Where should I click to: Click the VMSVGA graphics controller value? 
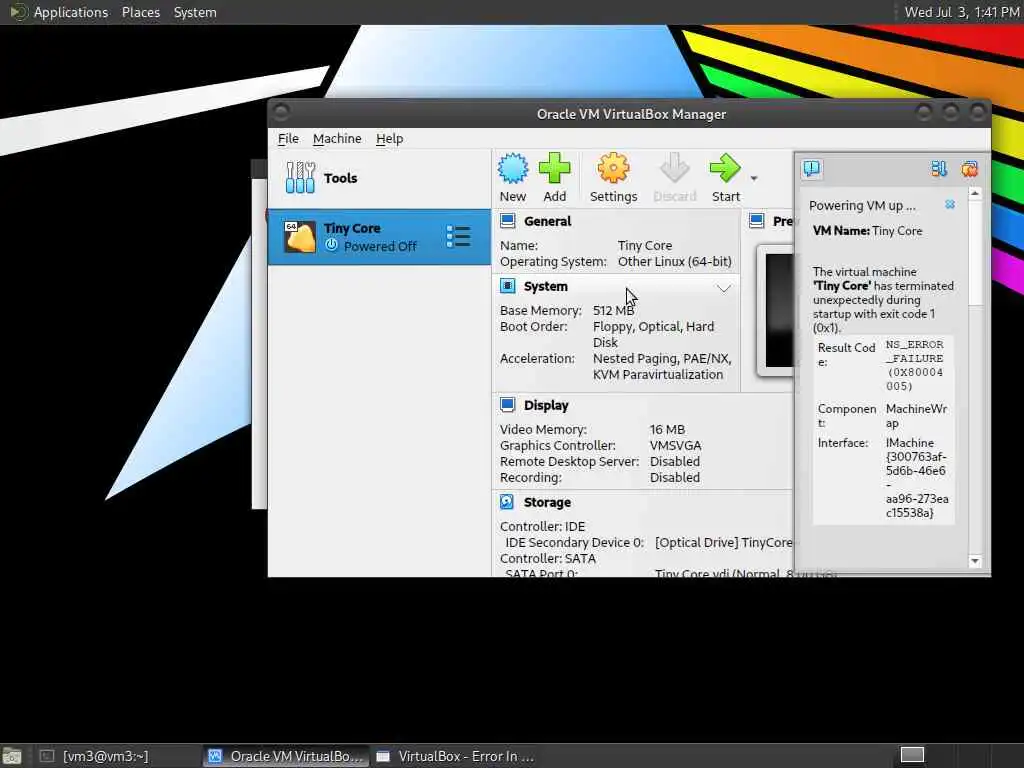coord(675,445)
